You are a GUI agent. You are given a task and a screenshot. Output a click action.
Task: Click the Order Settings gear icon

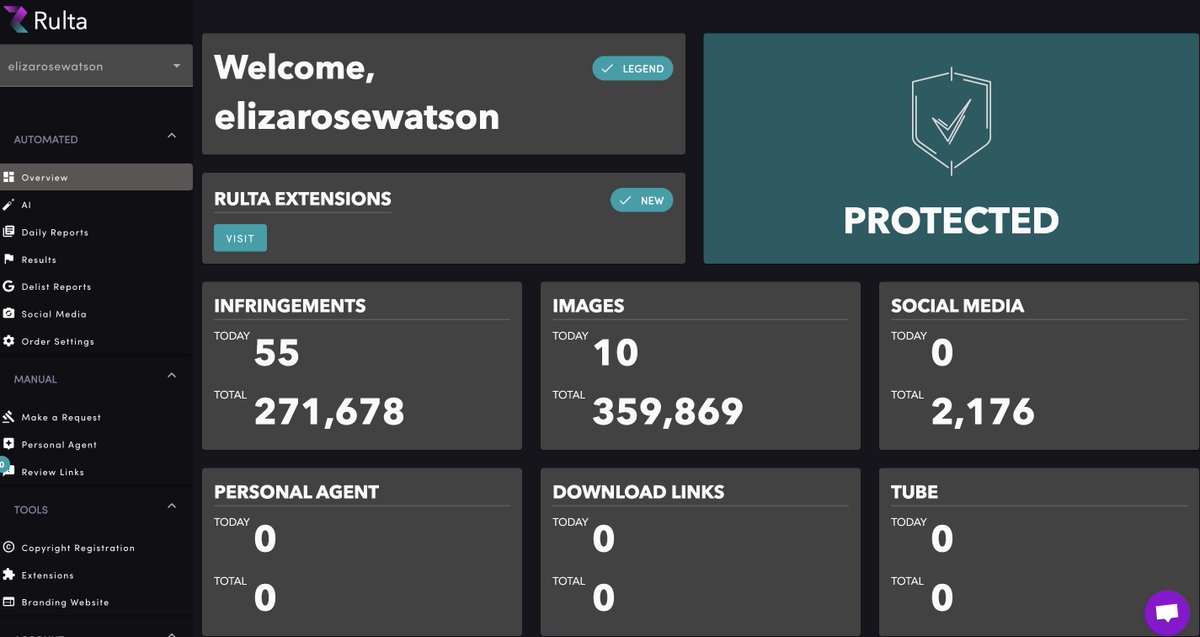pyautogui.click(x=9, y=341)
